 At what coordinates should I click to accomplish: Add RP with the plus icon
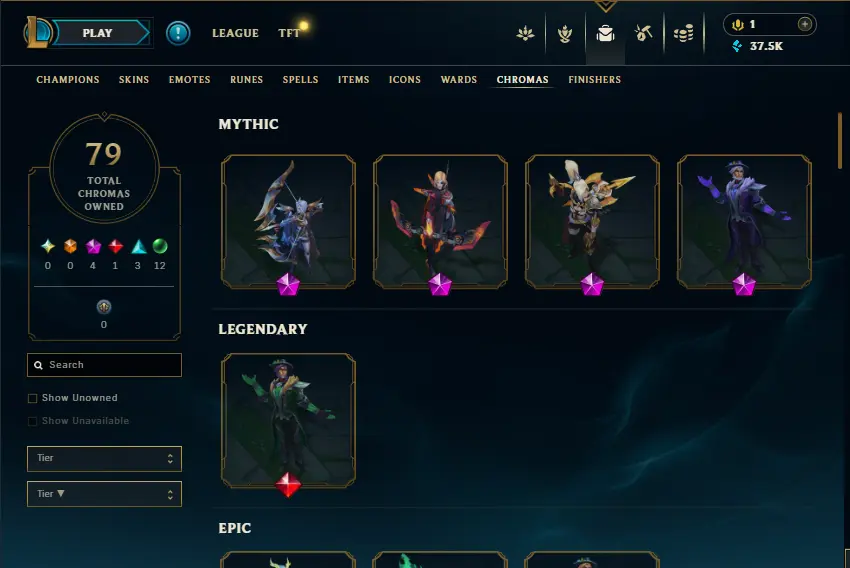[x=804, y=24]
